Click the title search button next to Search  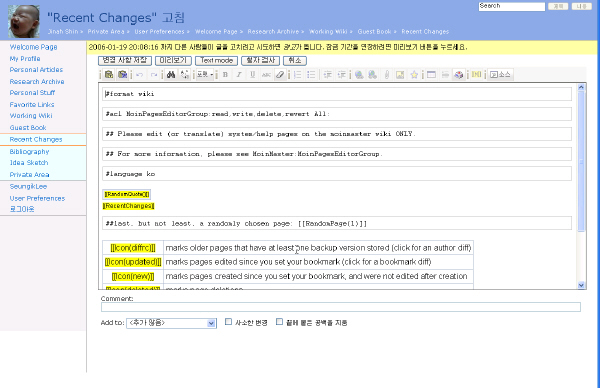[x=558, y=7]
